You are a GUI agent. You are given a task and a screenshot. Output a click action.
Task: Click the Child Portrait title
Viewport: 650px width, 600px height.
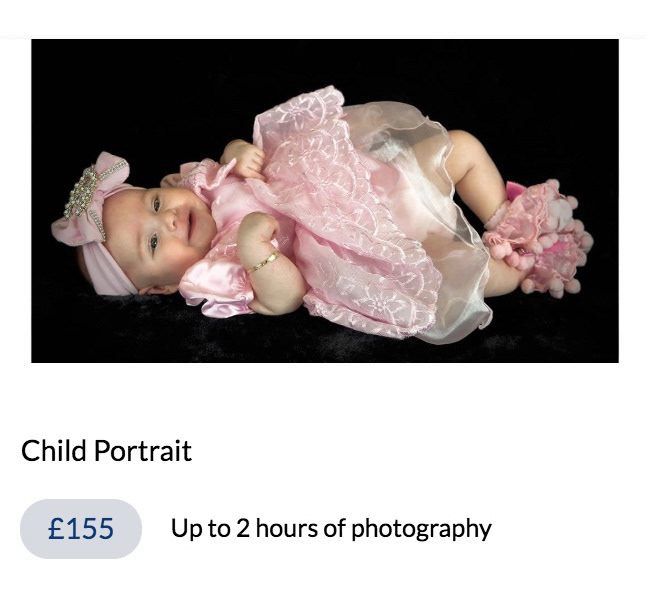(x=106, y=451)
